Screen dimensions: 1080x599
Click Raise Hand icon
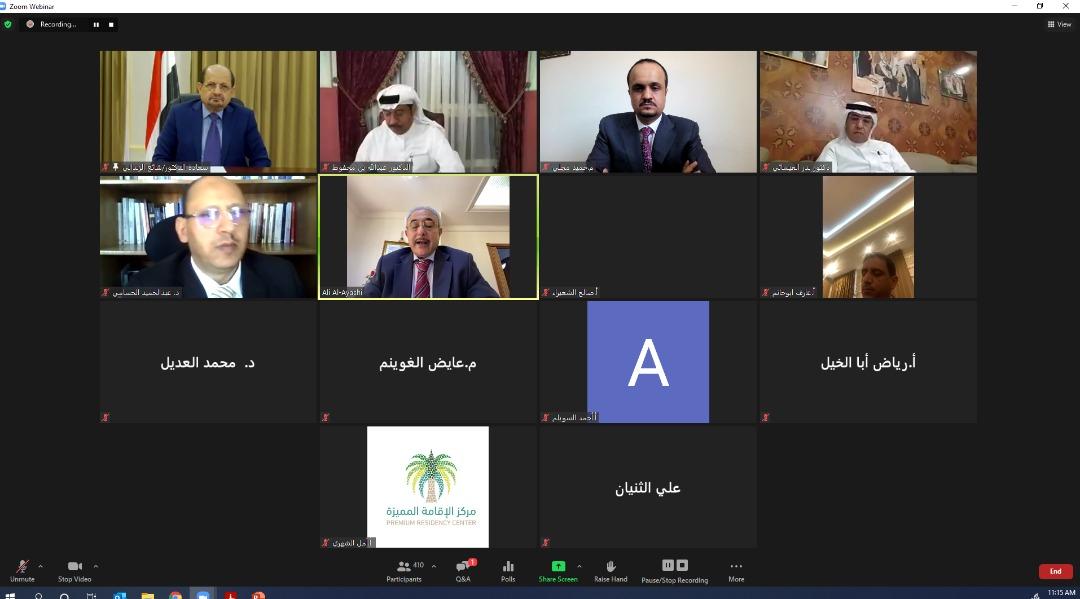[611, 571]
